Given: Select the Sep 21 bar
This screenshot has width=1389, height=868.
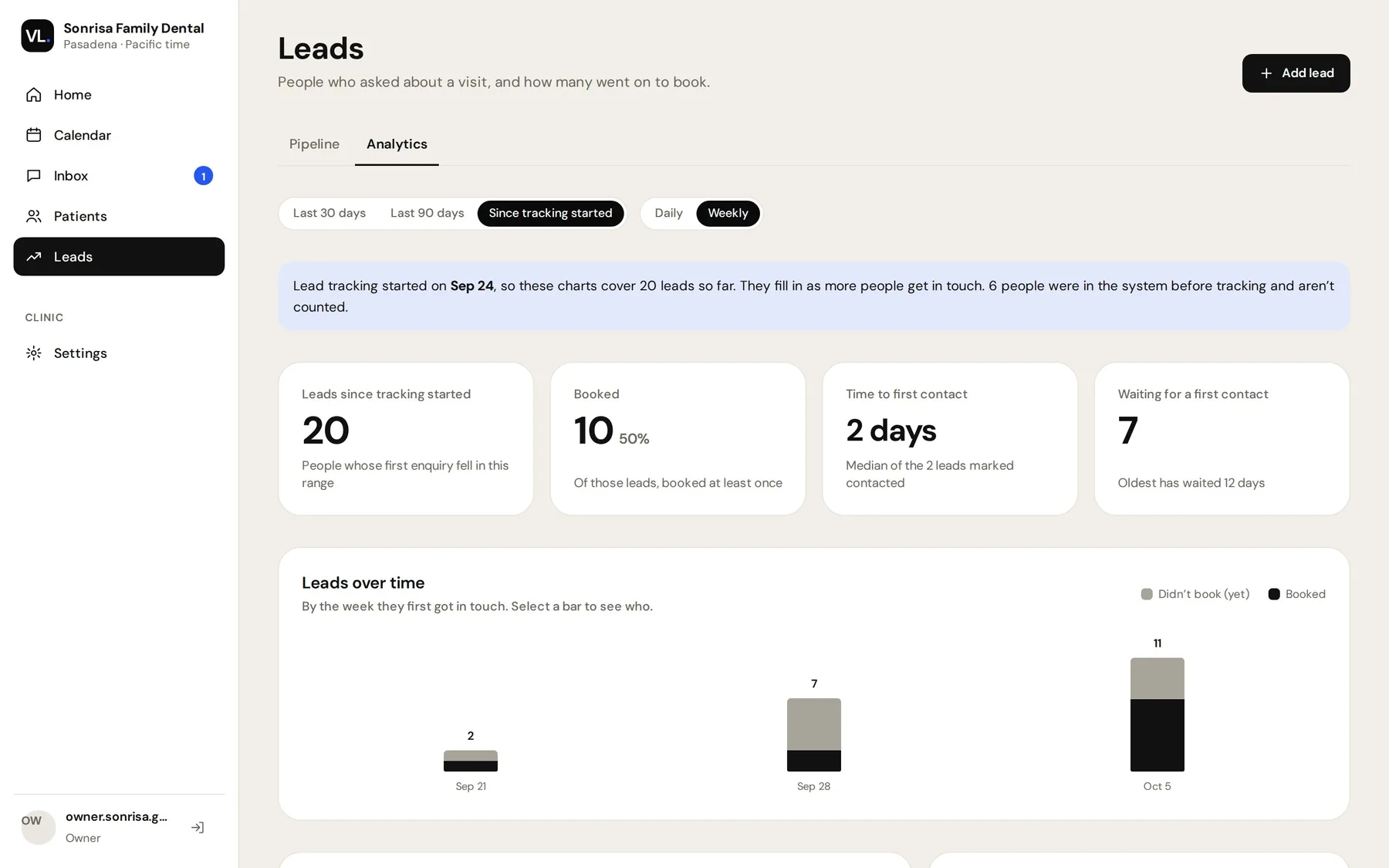Looking at the screenshot, I should (471, 761).
